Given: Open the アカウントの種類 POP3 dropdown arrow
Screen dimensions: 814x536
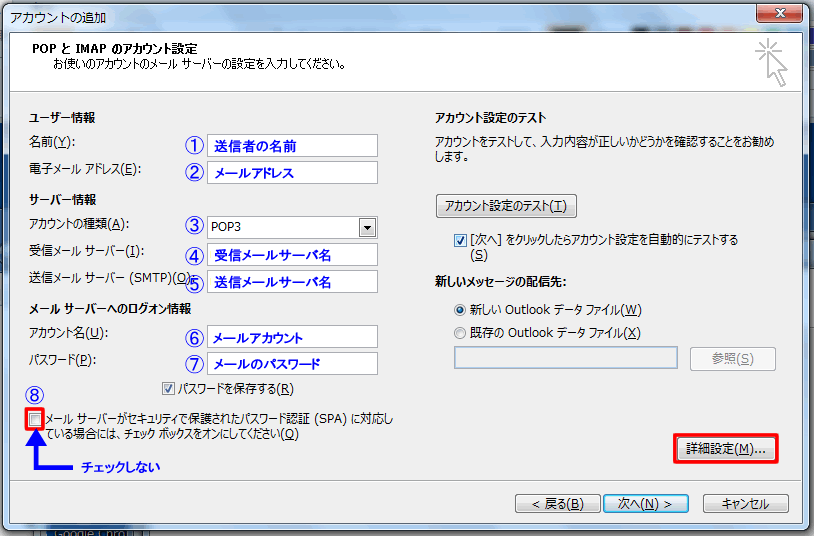Looking at the screenshot, I should tap(367, 227).
